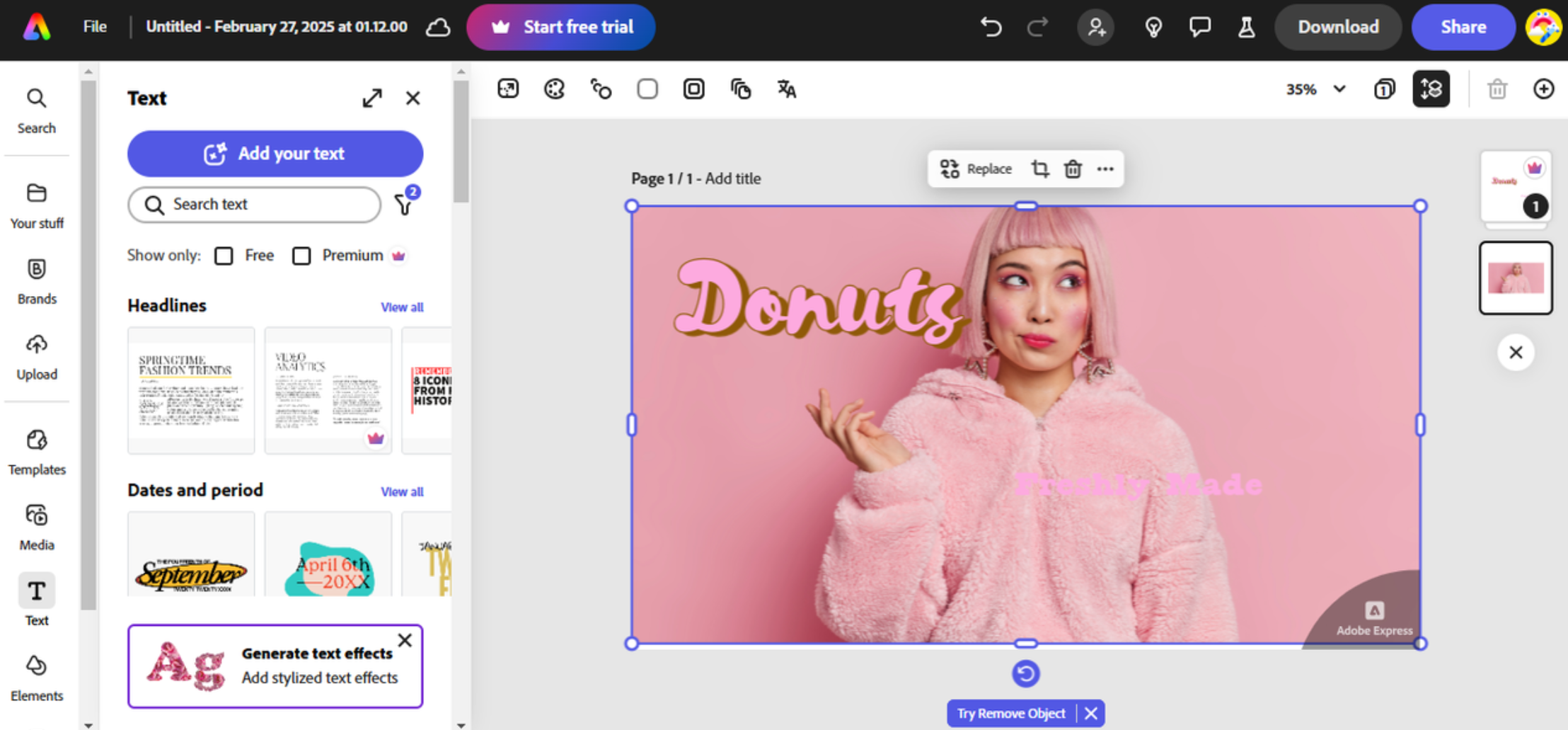This screenshot has width=1568, height=730.
Task: Open the Translate icon in the canvas toolbar
Action: [x=785, y=89]
